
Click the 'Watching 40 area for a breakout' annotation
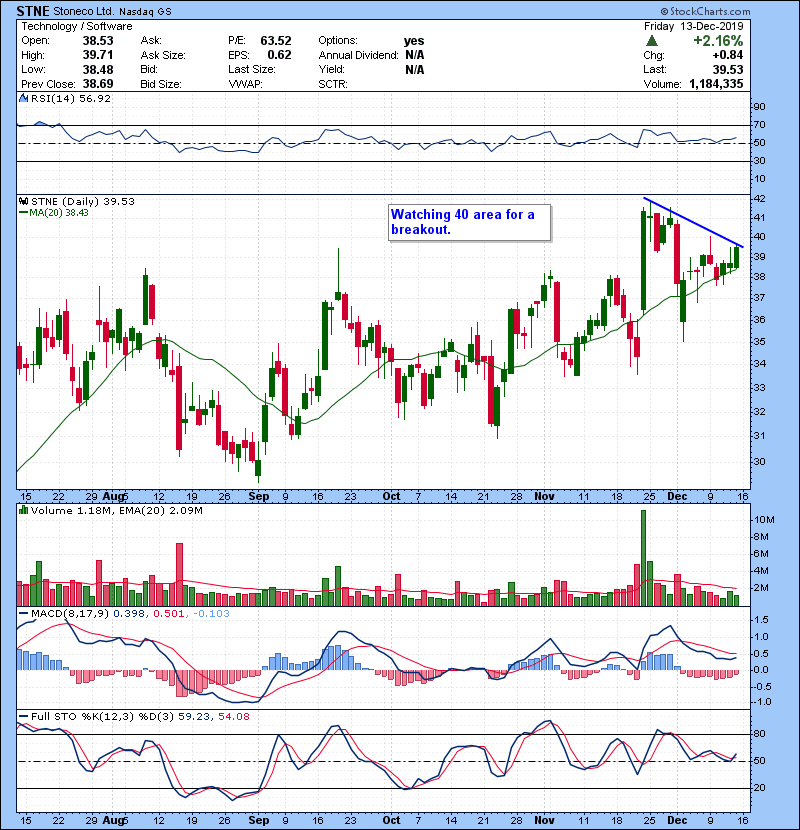click(x=470, y=222)
